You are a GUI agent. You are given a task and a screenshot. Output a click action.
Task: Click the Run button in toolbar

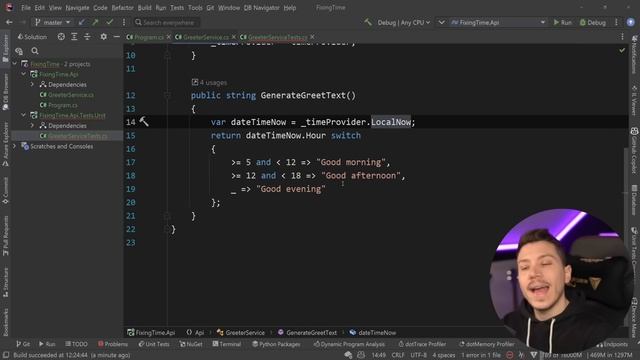(562, 22)
